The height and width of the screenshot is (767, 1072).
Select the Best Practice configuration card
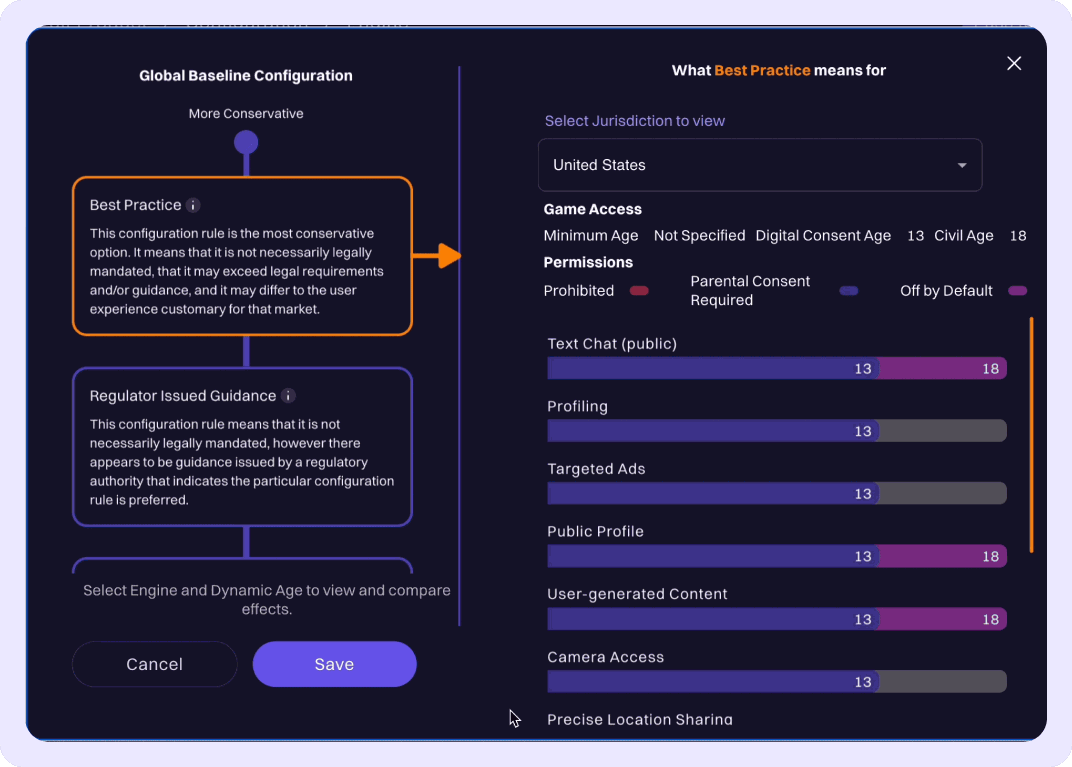click(242, 256)
